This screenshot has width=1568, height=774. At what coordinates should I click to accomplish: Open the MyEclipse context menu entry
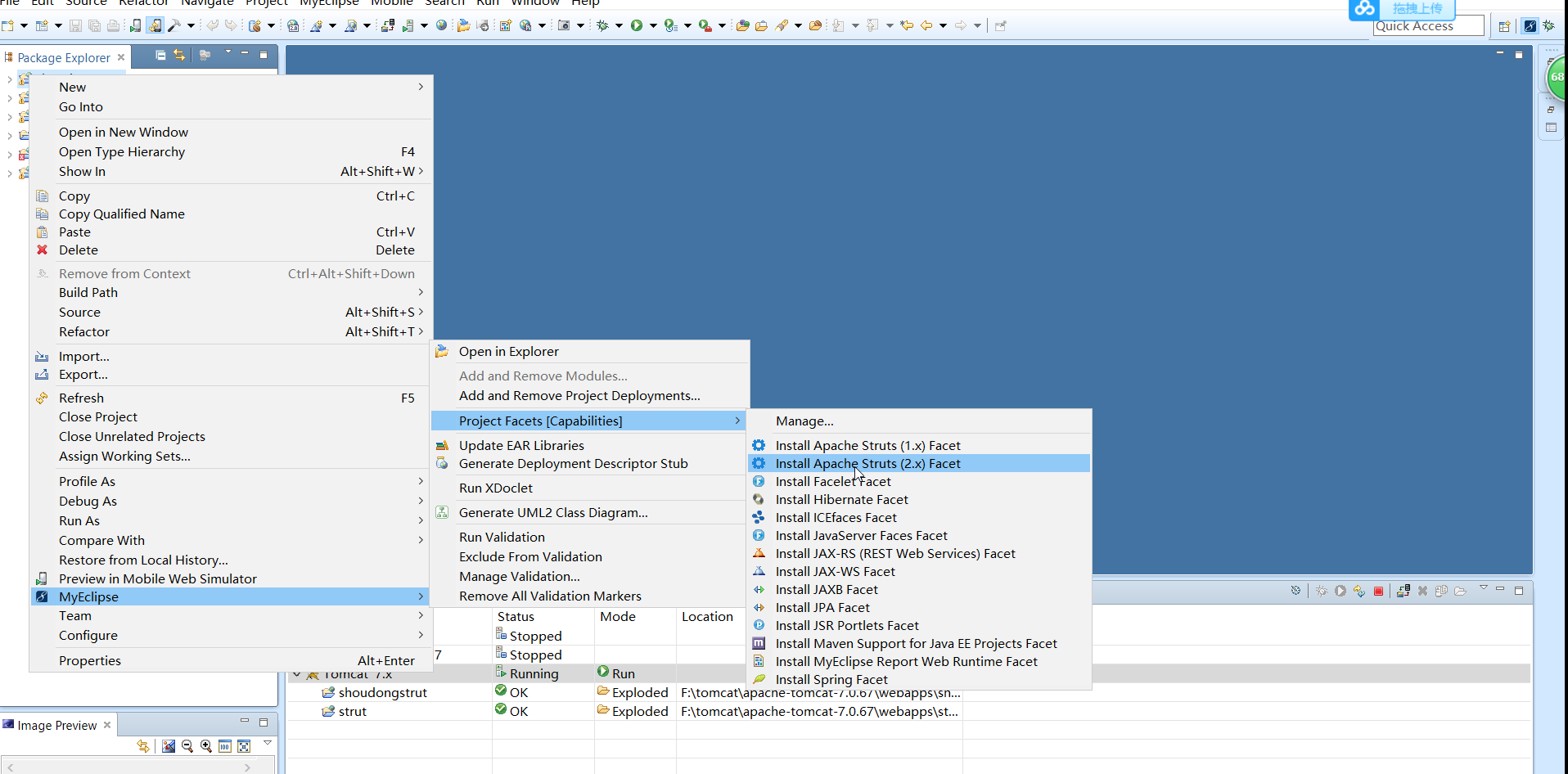point(230,596)
